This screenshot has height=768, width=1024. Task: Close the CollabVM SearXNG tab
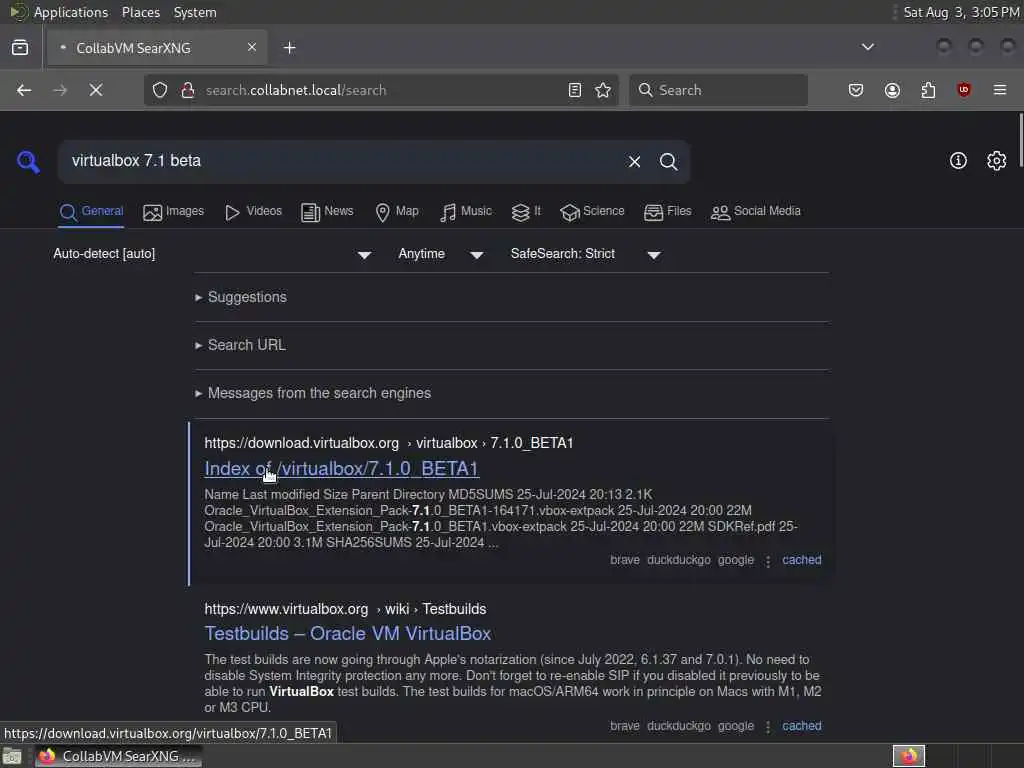[x=252, y=47]
